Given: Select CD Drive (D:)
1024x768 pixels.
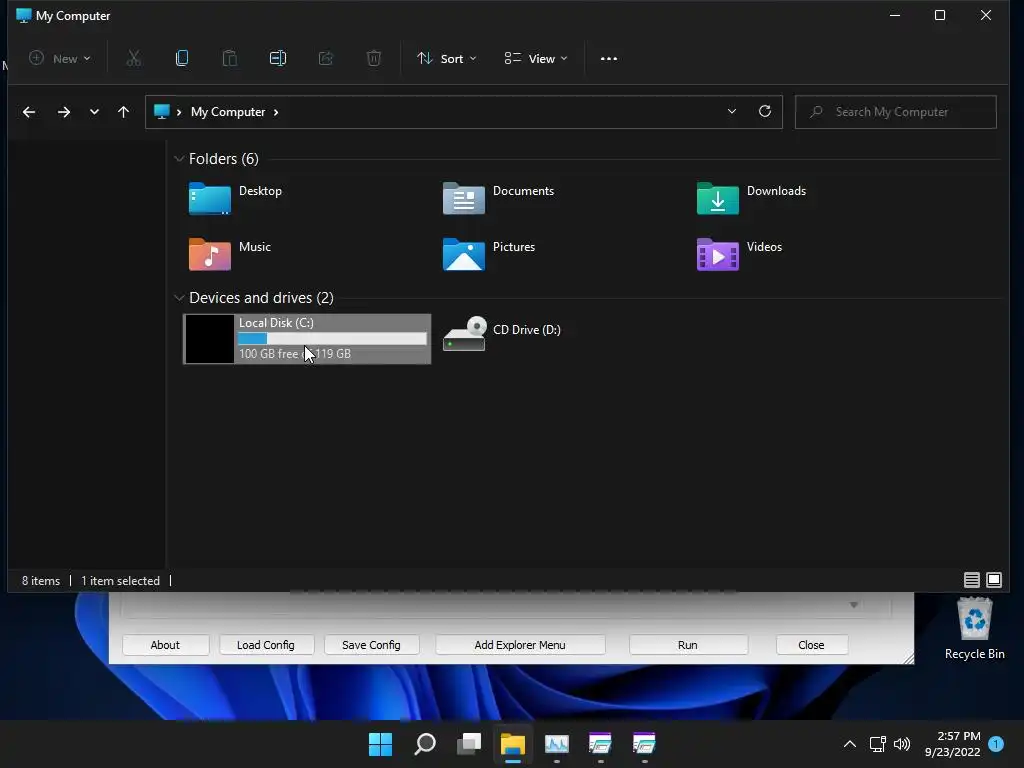Looking at the screenshot, I should (502, 334).
